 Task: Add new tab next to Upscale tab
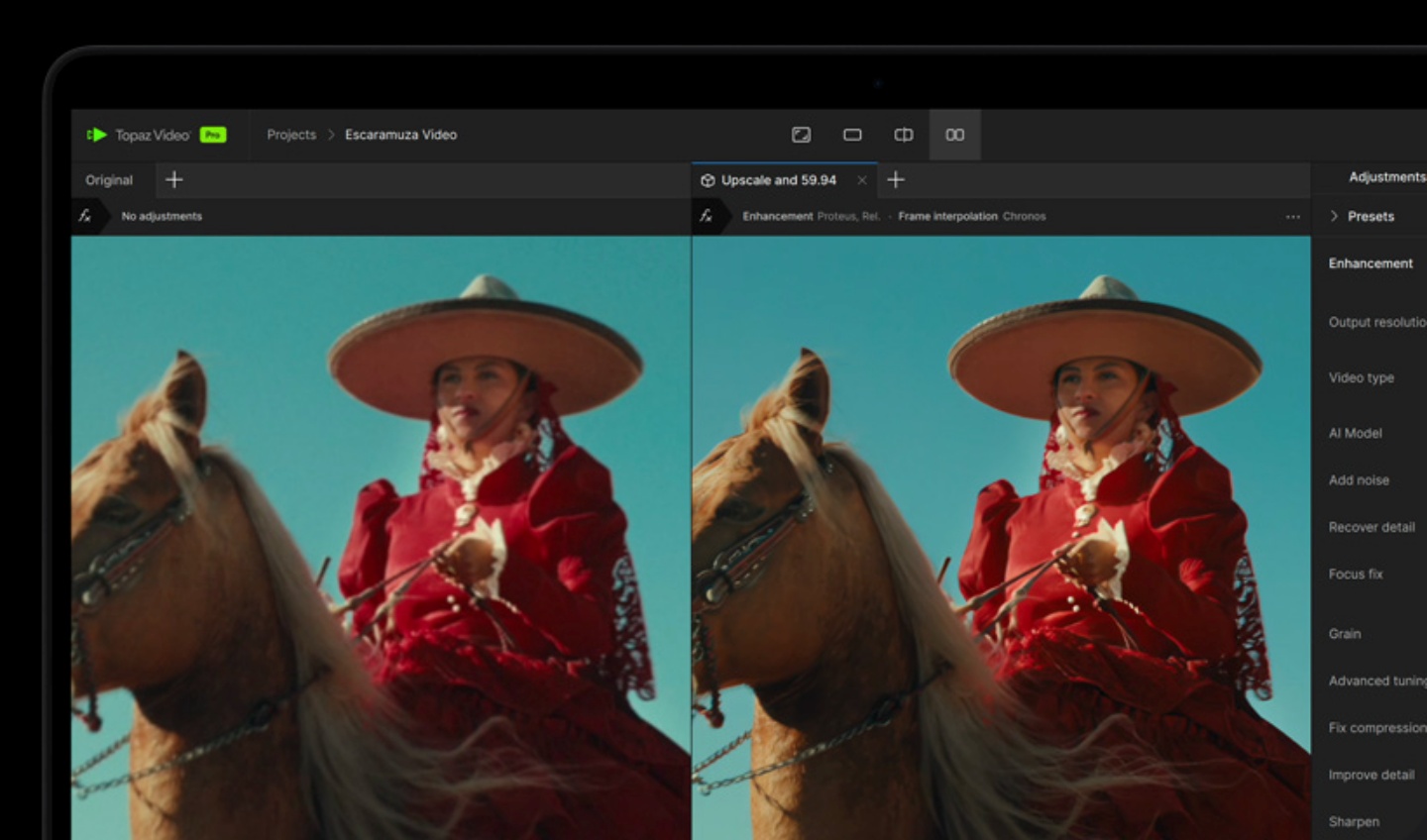(896, 179)
